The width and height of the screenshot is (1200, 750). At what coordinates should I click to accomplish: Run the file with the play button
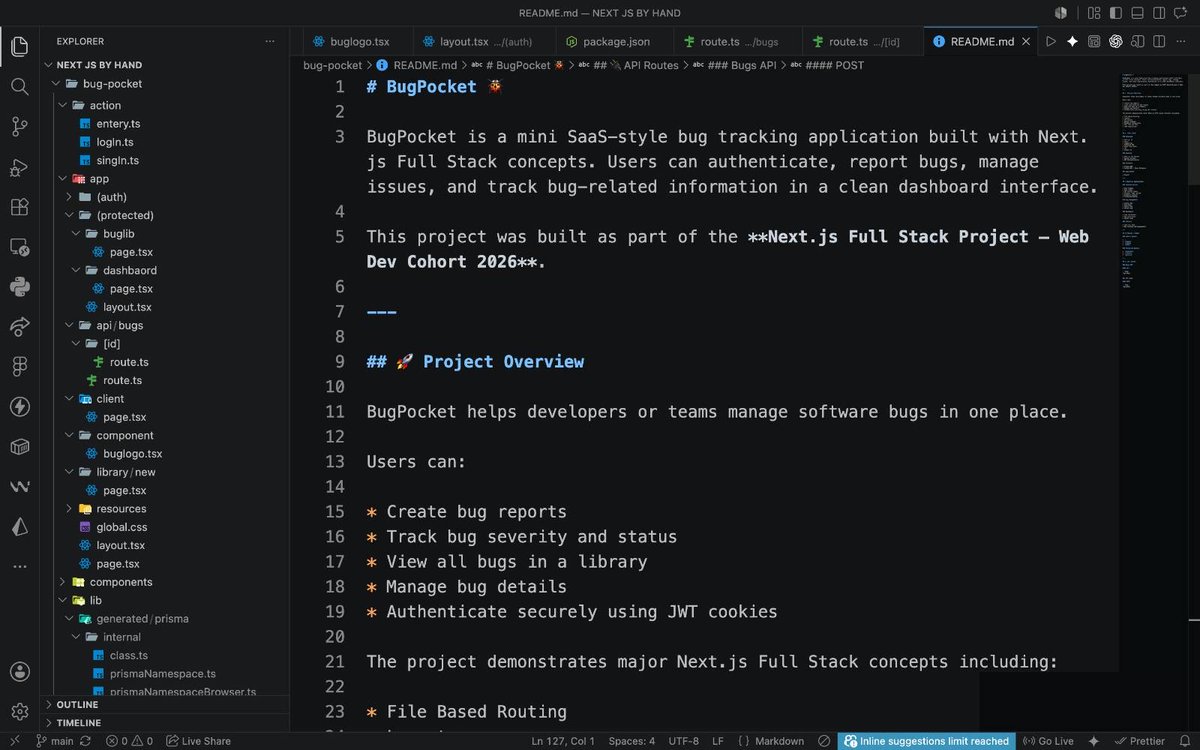tap(1050, 42)
